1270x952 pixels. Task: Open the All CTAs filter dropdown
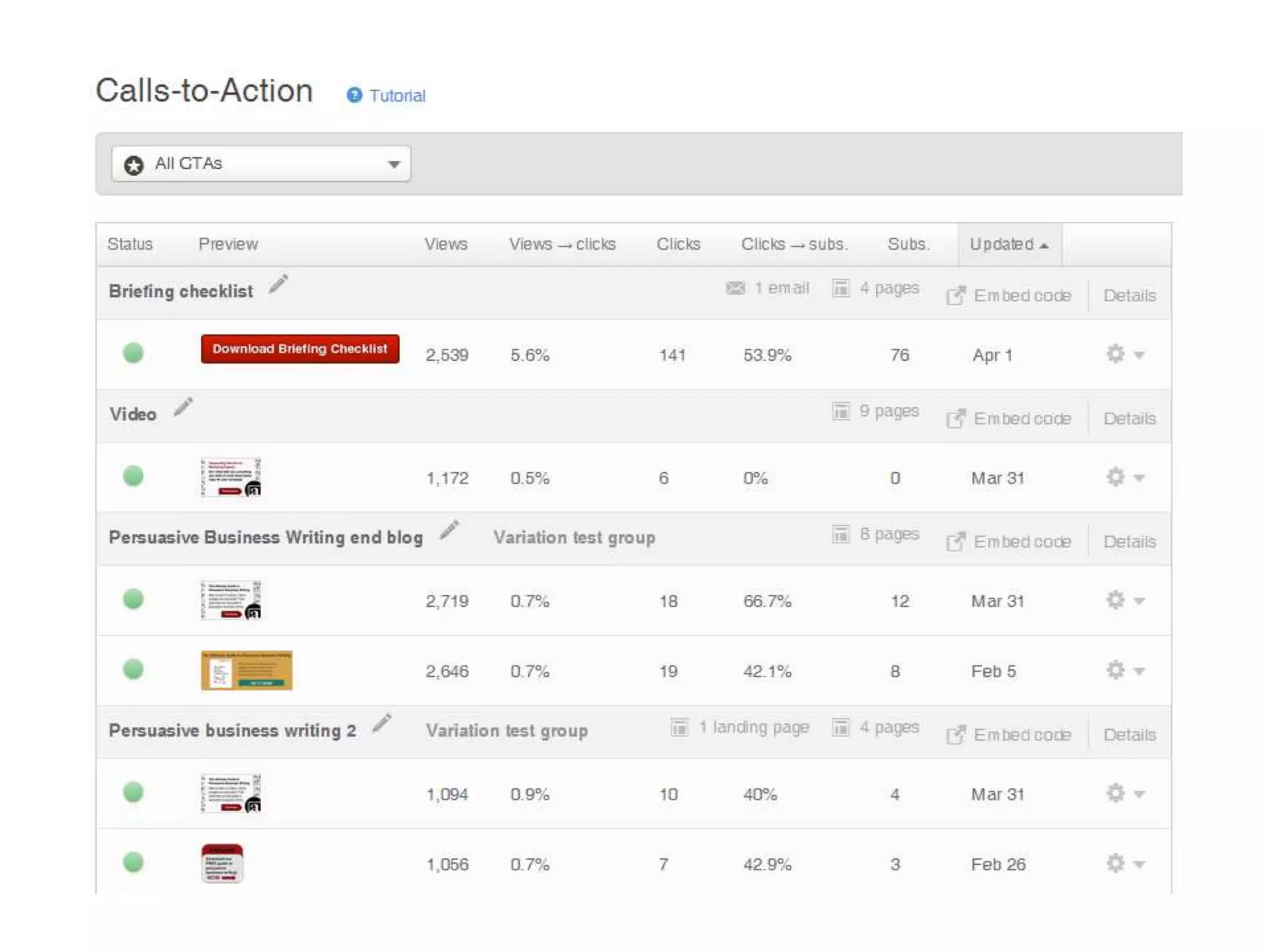261,164
